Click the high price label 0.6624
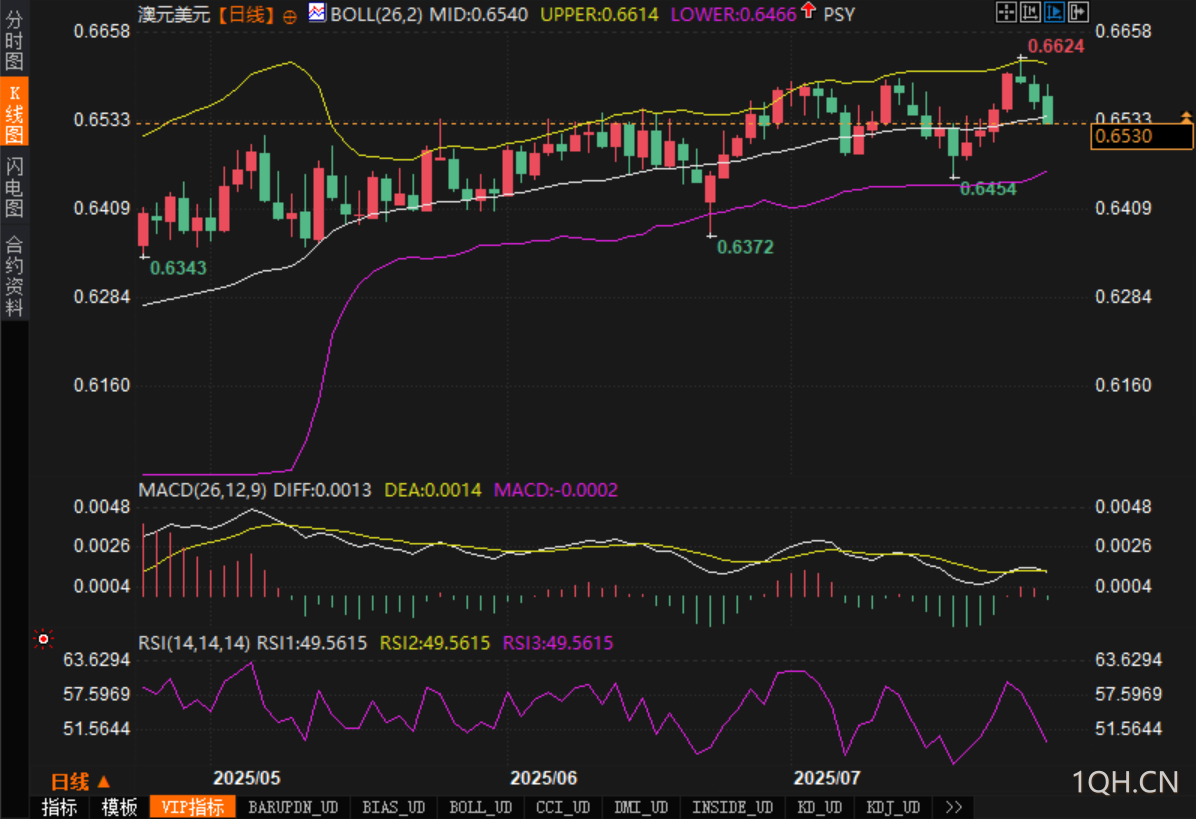This screenshot has height=819, width=1196. [1056, 47]
